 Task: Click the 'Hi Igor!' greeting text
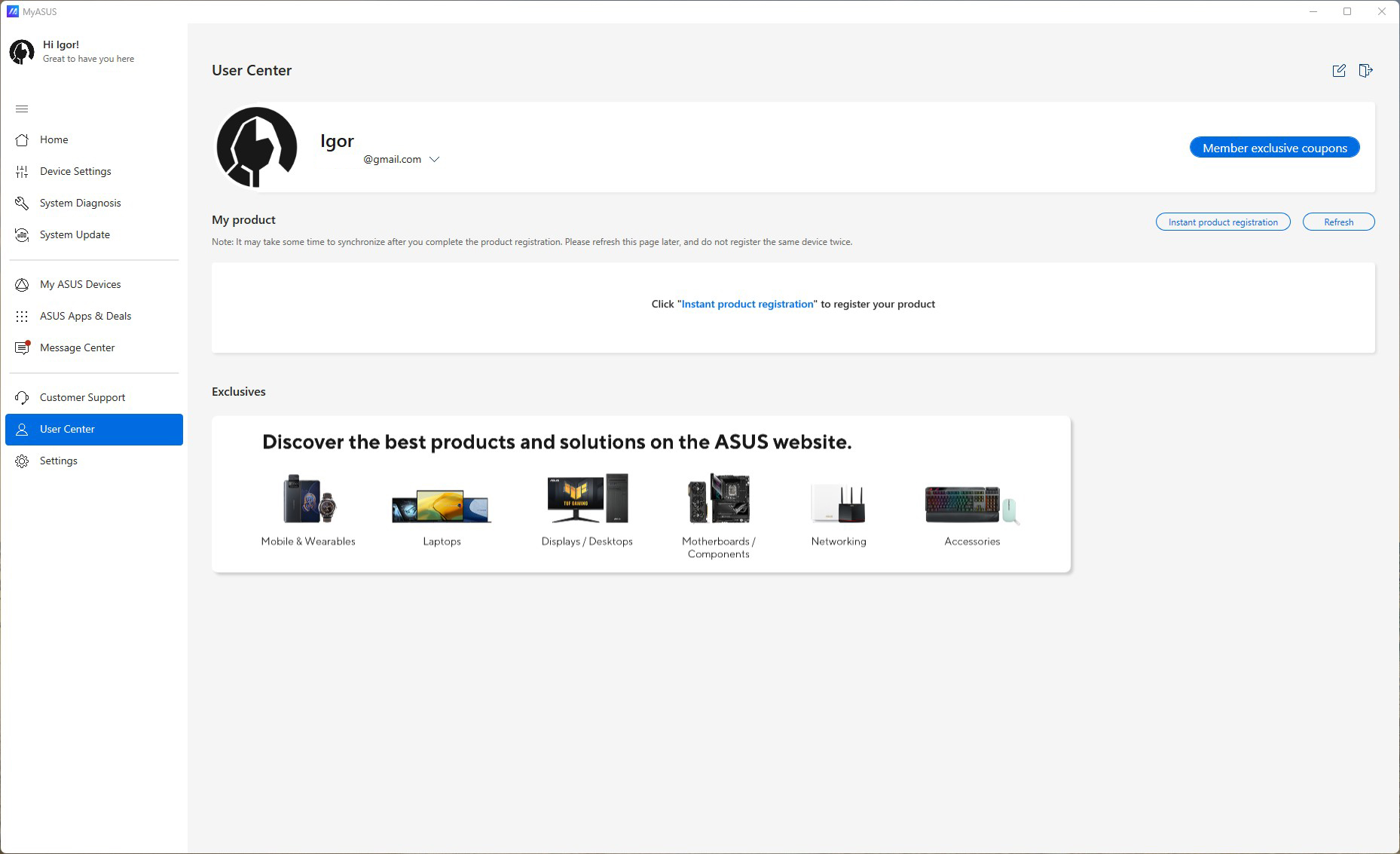tap(61, 44)
